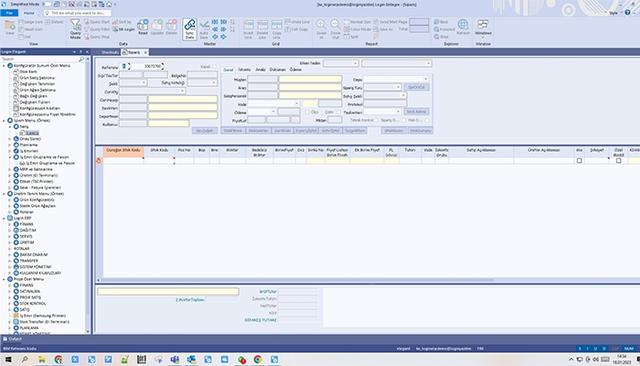Open the Windows Start button
Viewport: 640px width, 366px height.
[x=8, y=359]
